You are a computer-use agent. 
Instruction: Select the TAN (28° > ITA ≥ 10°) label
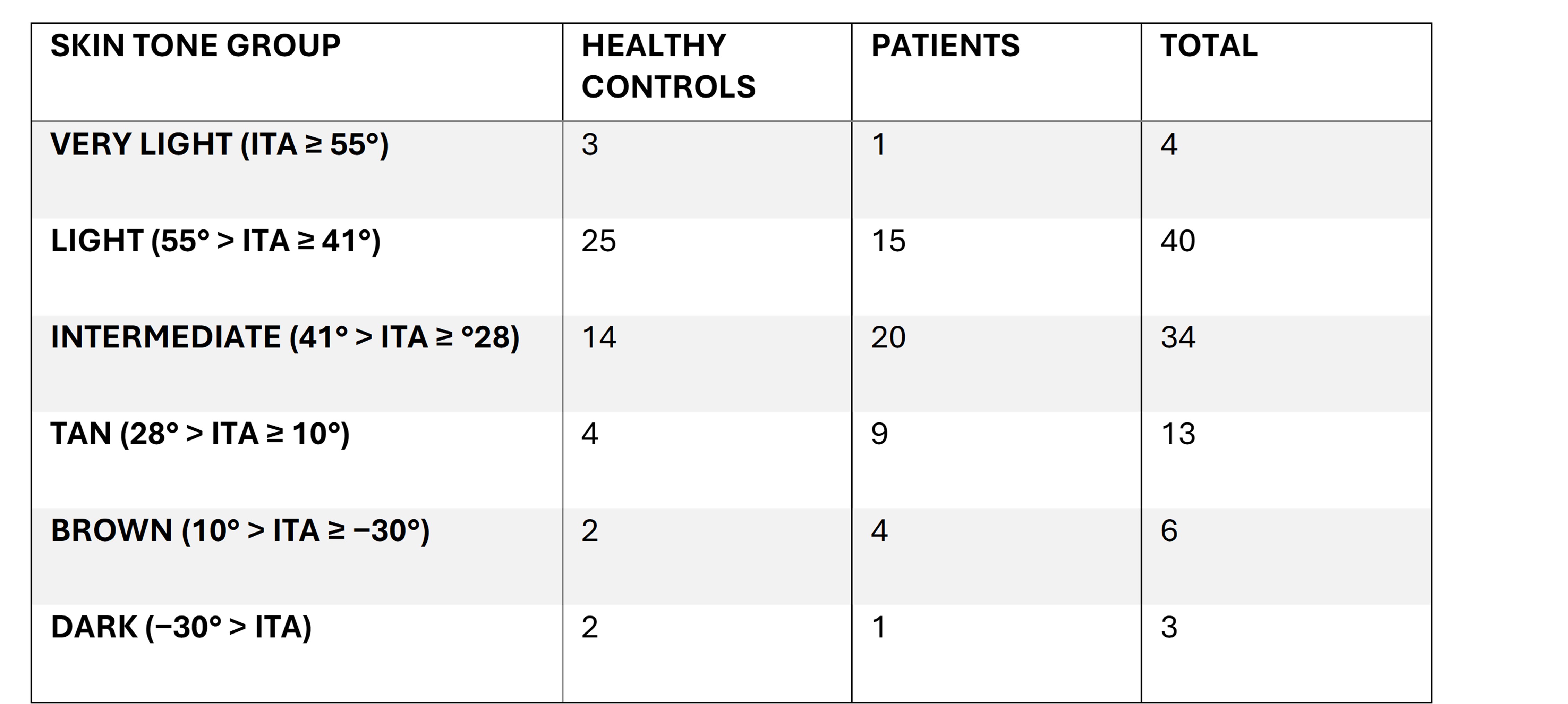200,434
